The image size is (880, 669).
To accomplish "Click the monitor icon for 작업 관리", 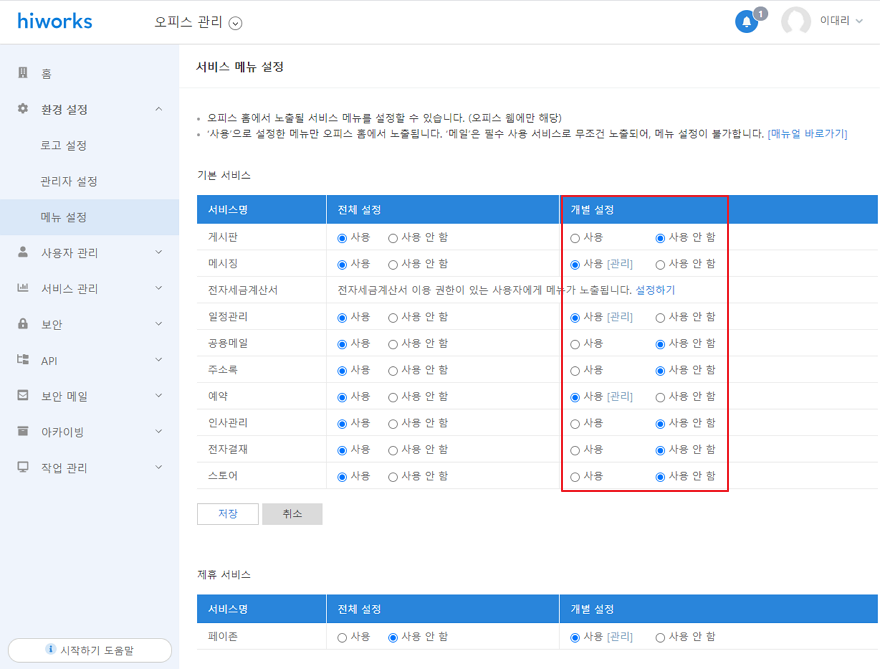I will click(x=23, y=467).
